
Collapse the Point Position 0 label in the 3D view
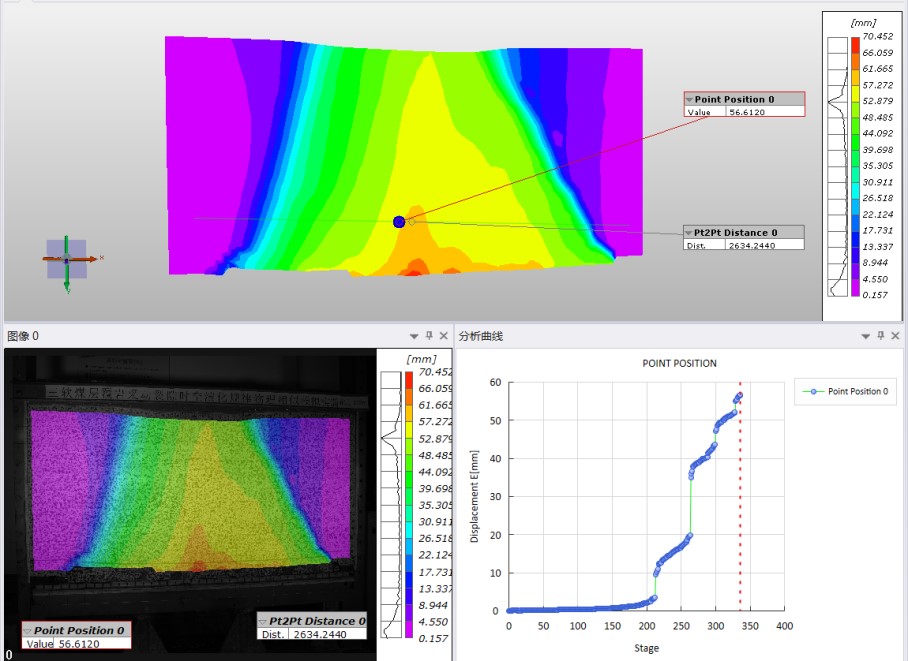coord(690,100)
